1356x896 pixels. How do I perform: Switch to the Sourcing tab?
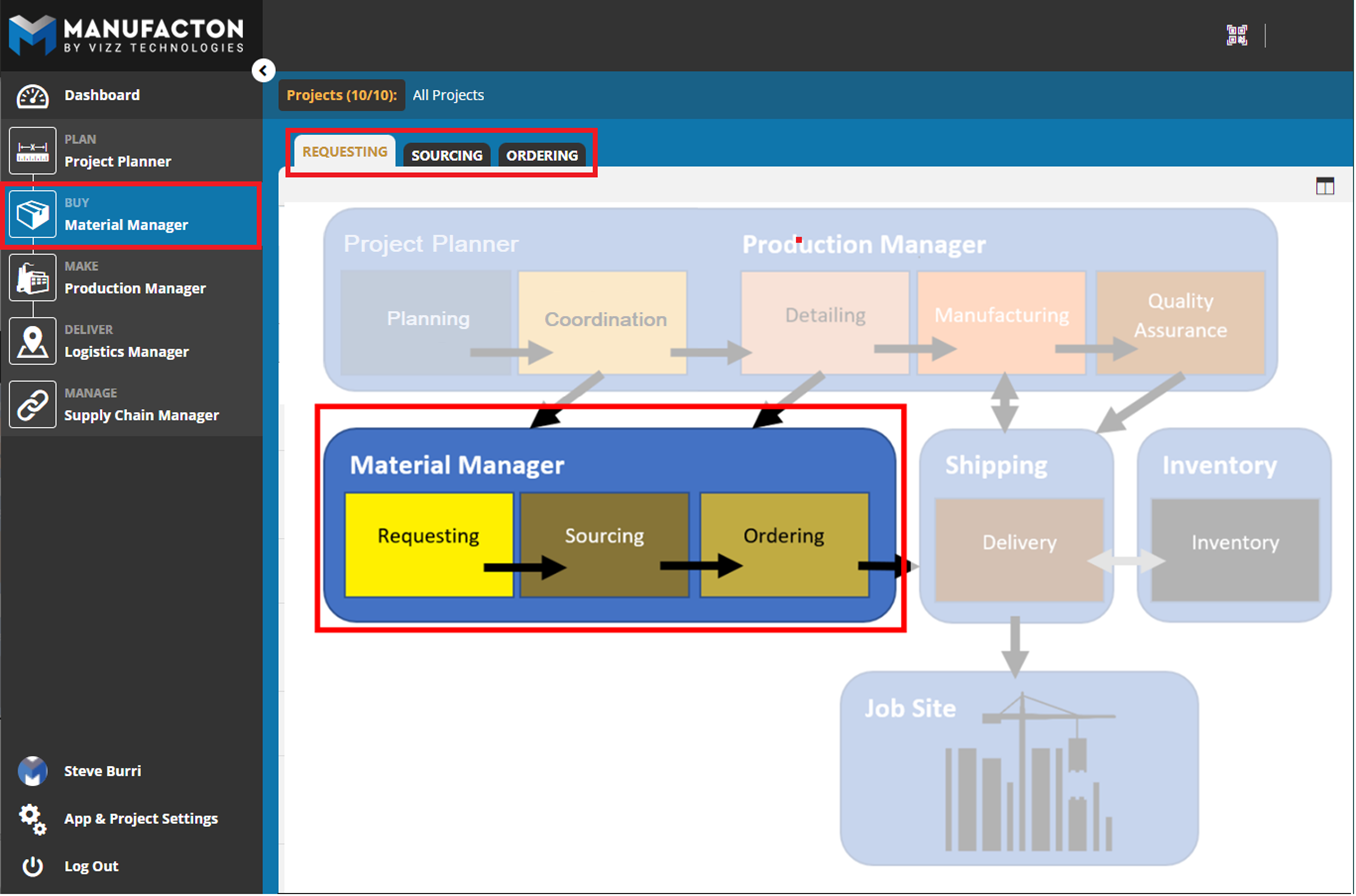[x=447, y=155]
